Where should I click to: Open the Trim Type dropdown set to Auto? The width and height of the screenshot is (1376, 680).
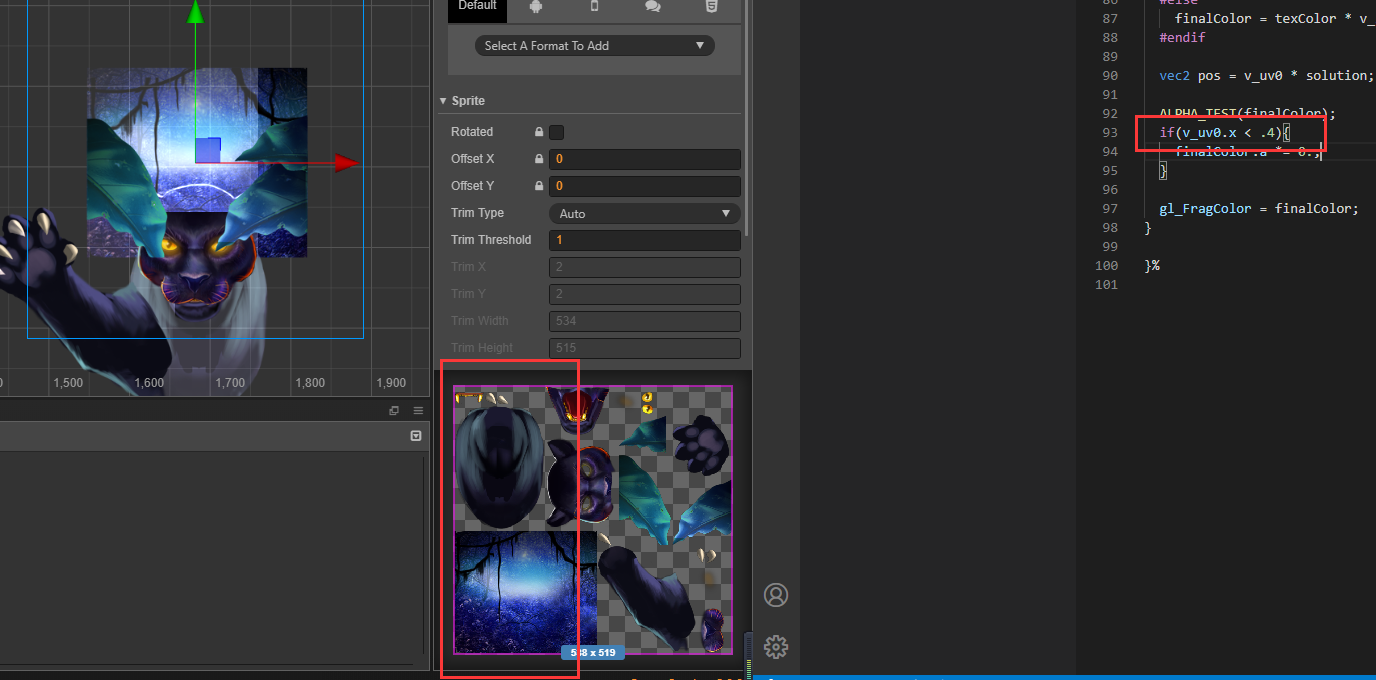point(644,213)
